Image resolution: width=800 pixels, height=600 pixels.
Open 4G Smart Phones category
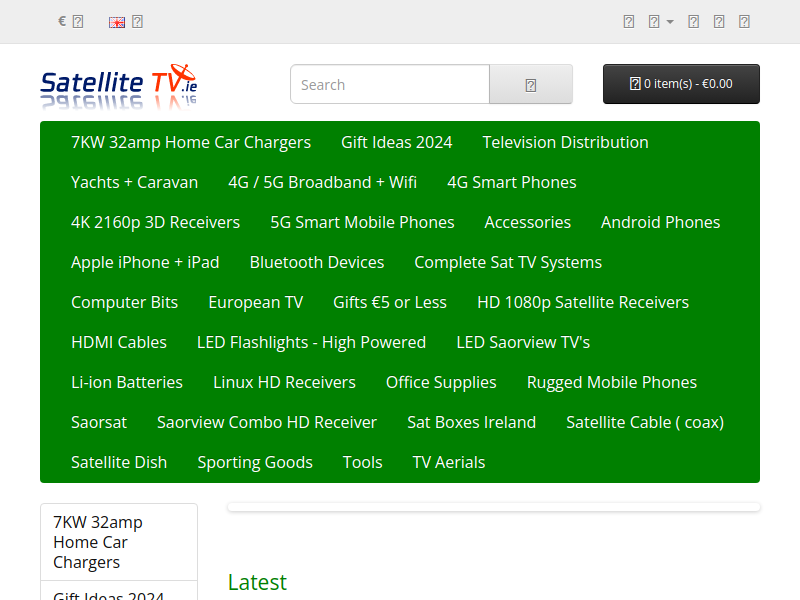(512, 182)
